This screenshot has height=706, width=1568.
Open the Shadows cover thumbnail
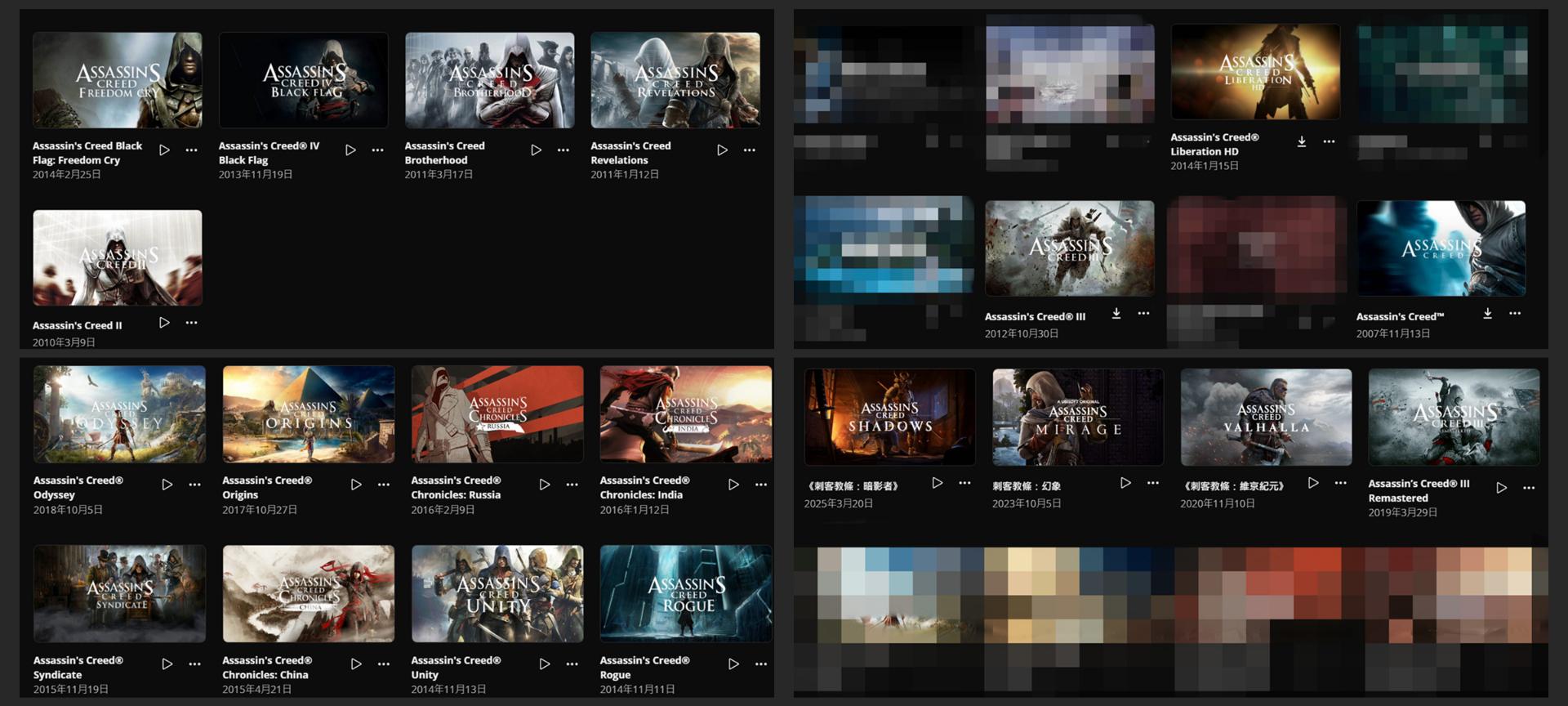tap(890, 417)
